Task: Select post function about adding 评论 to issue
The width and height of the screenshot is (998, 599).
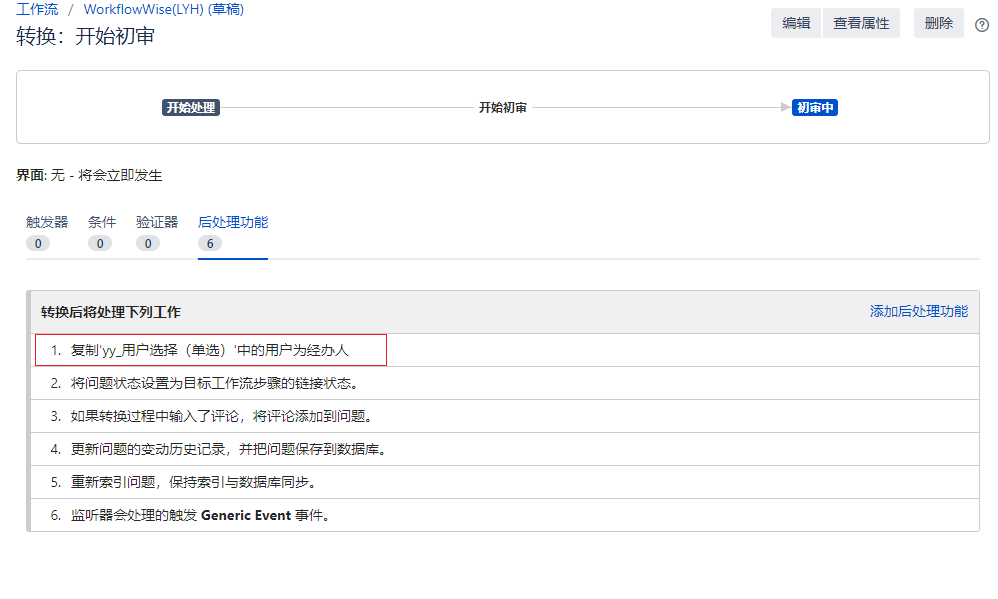Action: tap(225, 416)
